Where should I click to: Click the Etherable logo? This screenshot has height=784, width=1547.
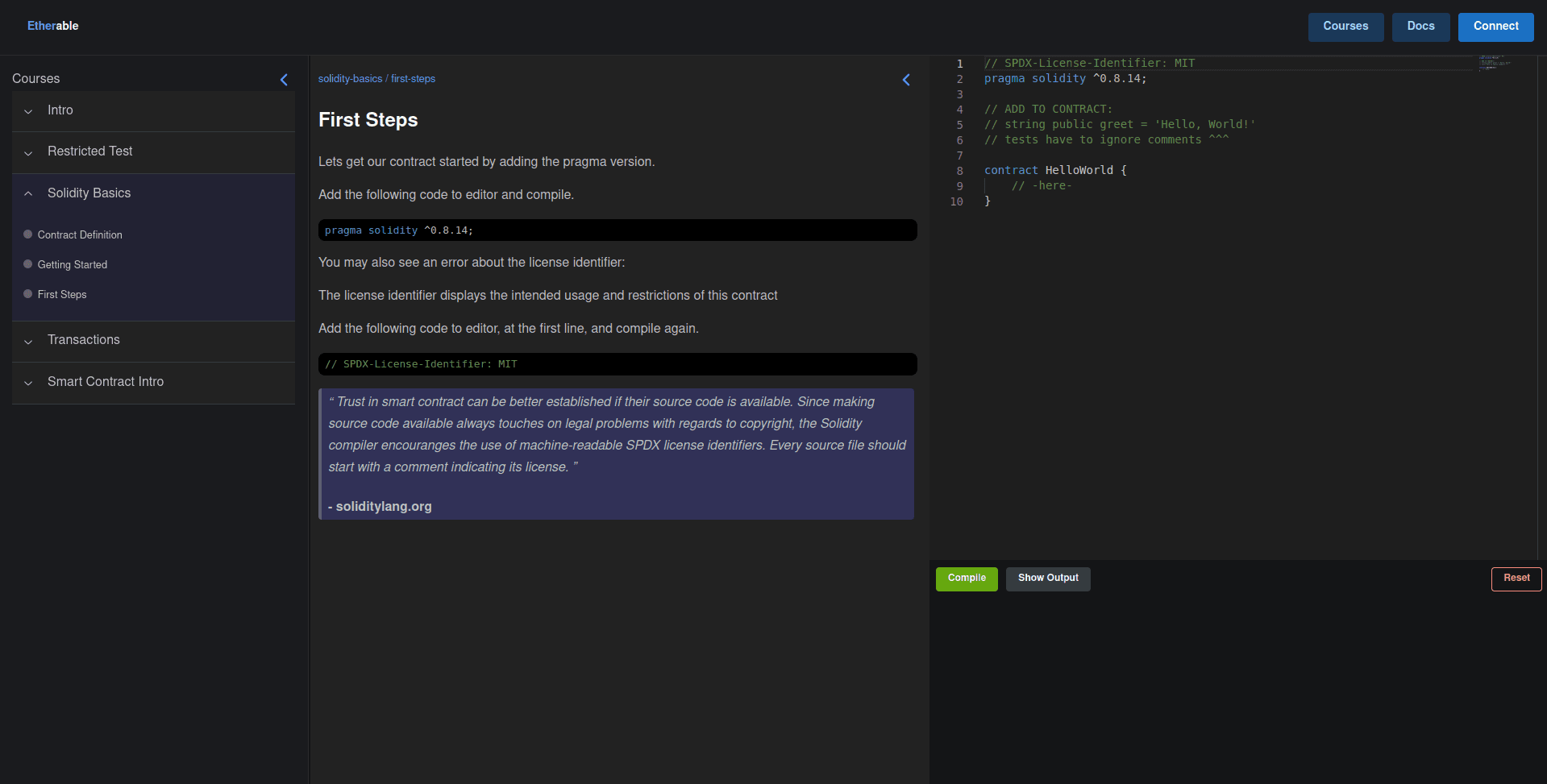pyautogui.click(x=53, y=26)
